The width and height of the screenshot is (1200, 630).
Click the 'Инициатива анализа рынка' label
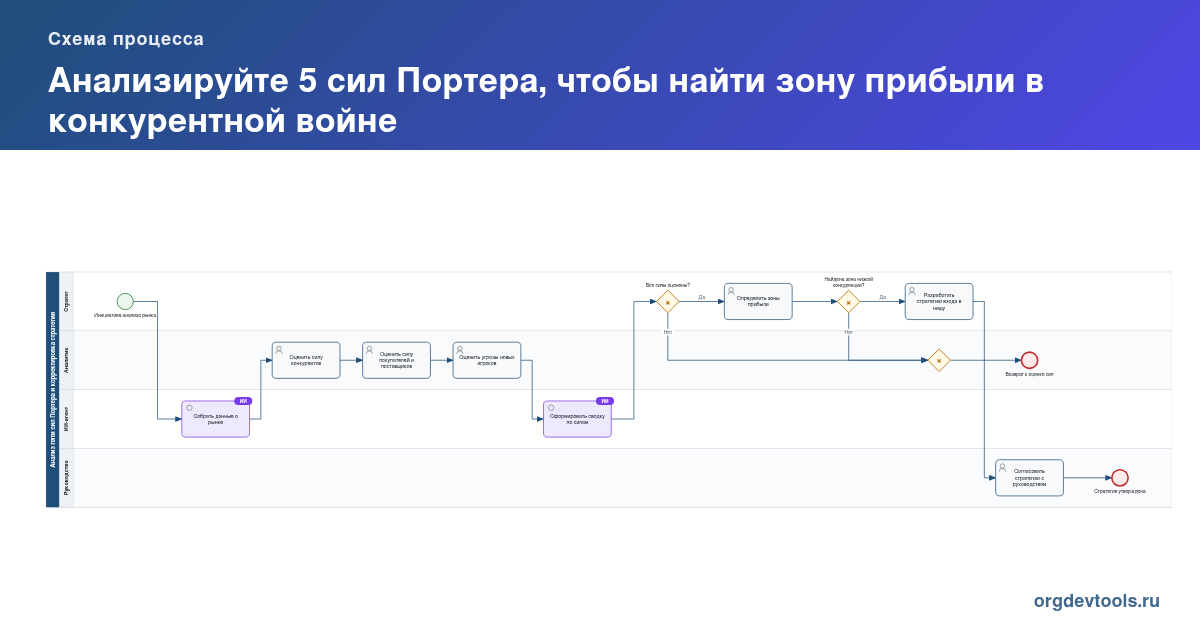125,315
